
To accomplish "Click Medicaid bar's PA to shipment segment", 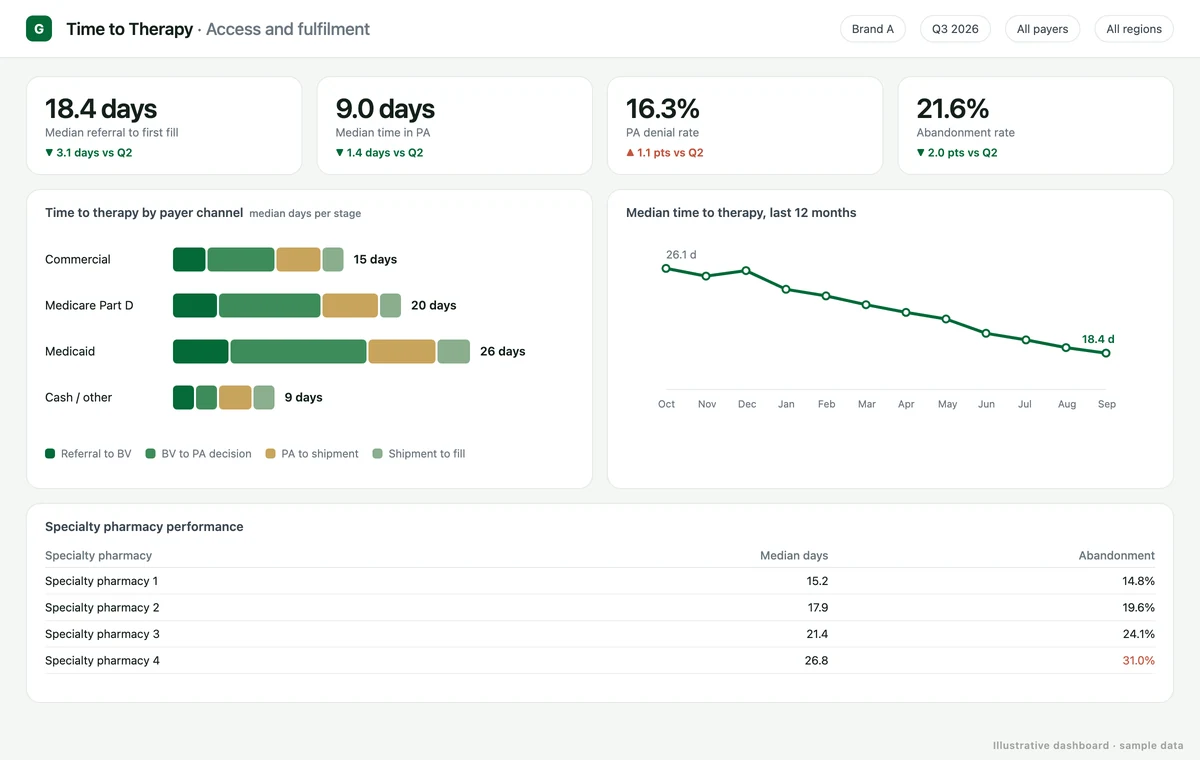I will (402, 351).
